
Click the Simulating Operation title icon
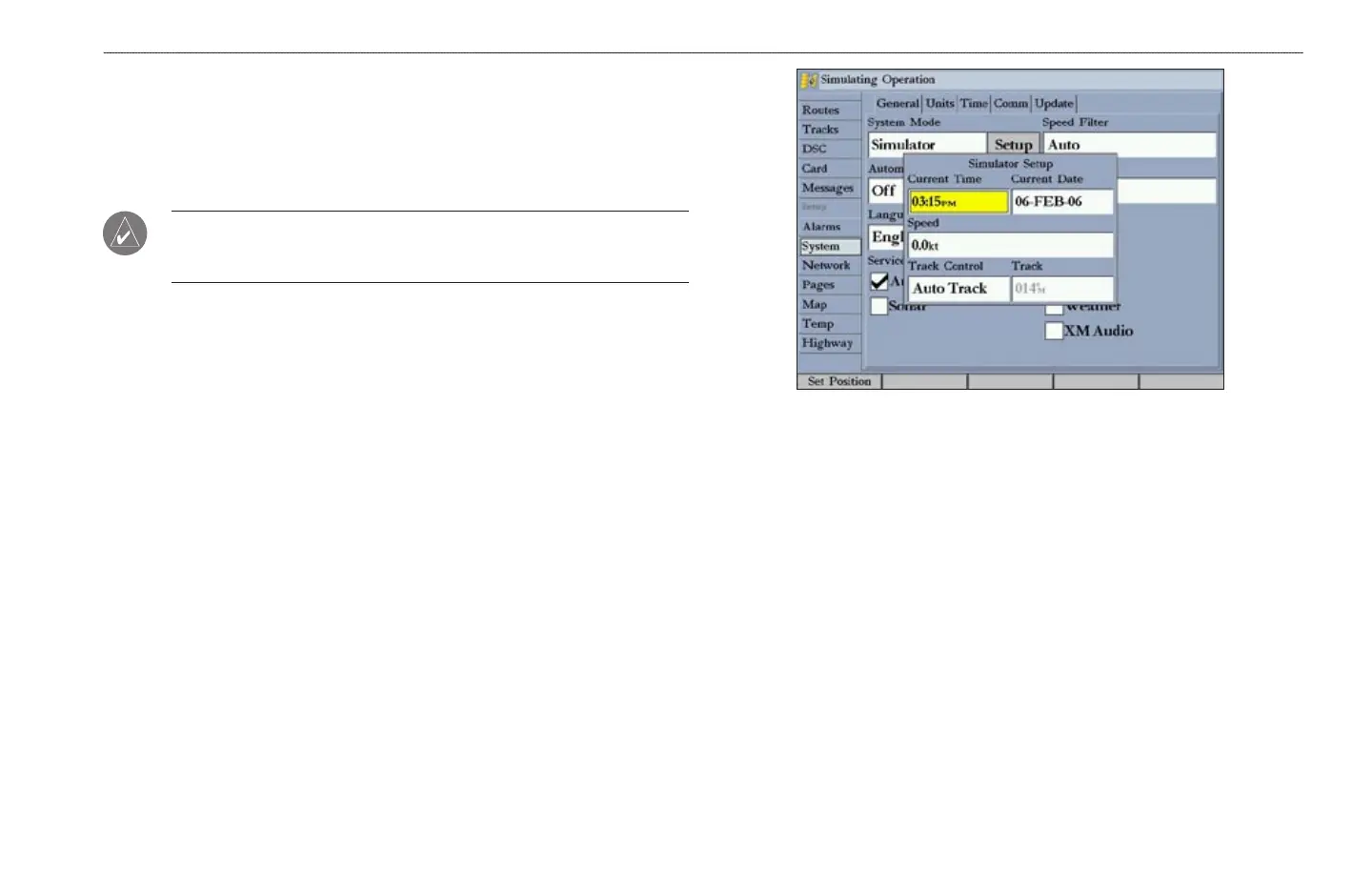[x=809, y=80]
